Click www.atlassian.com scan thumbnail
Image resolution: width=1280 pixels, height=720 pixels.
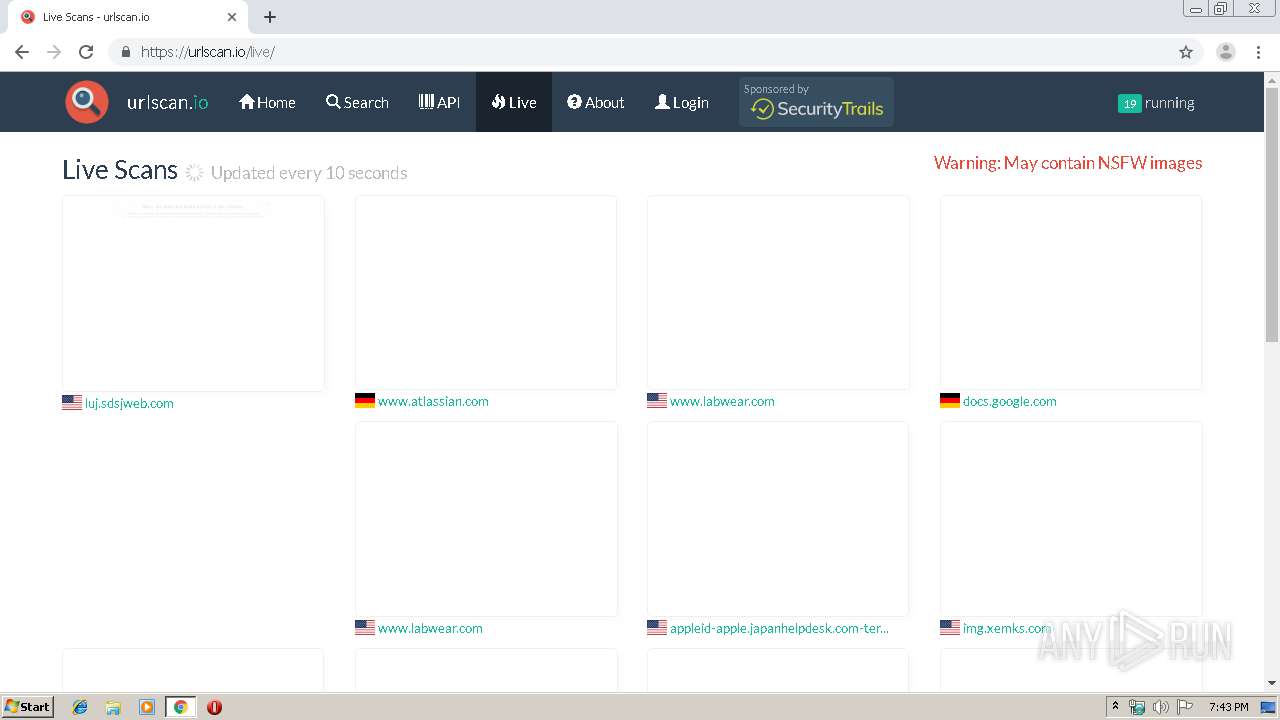pos(486,292)
